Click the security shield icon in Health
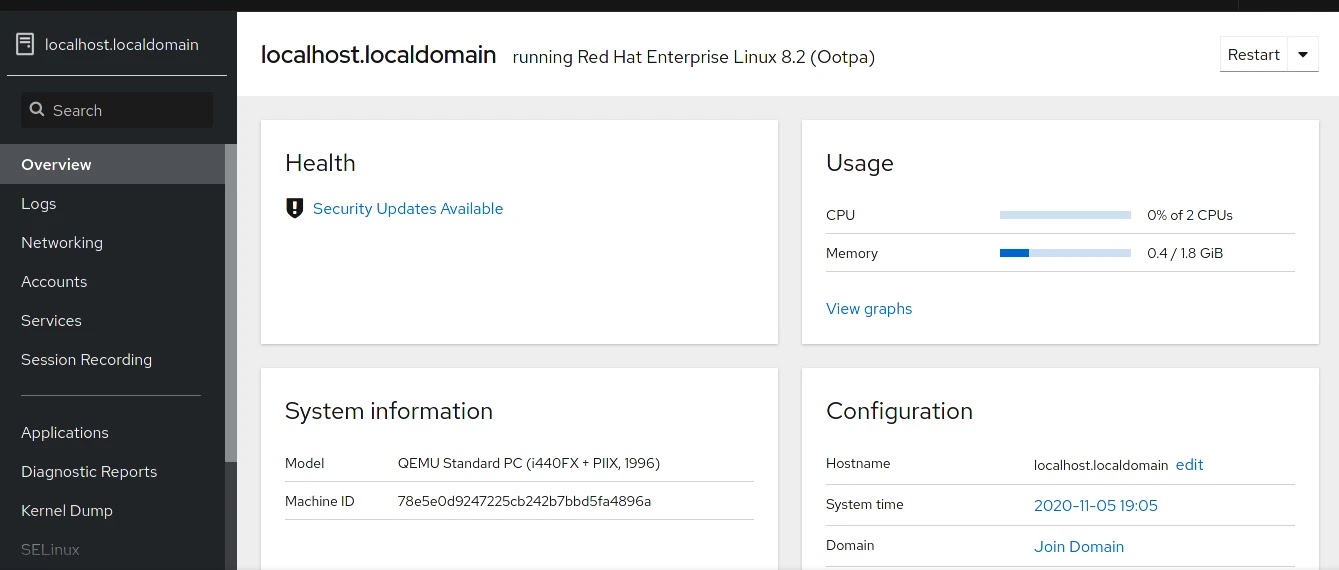The width and height of the screenshot is (1339, 570). coord(294,208)
